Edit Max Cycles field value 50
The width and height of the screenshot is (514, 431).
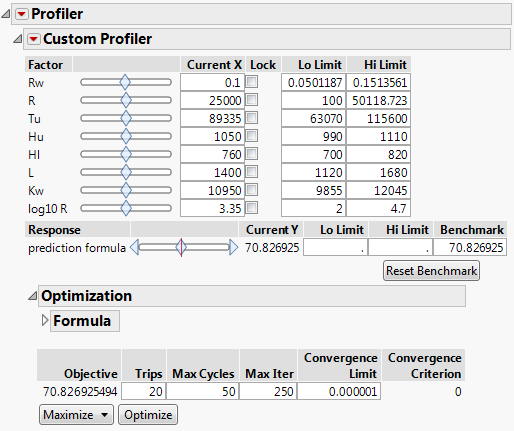pos(203,391)
